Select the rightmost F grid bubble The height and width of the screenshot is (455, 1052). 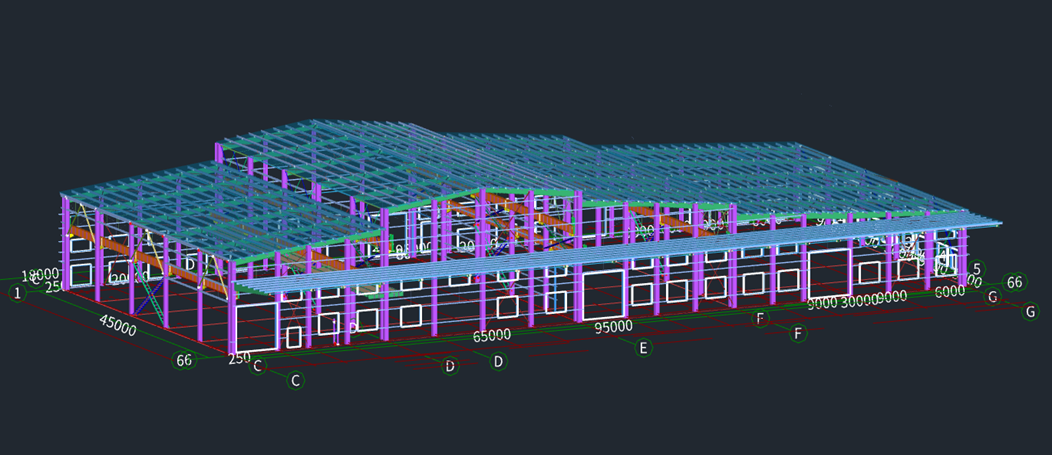pos(798,333)
